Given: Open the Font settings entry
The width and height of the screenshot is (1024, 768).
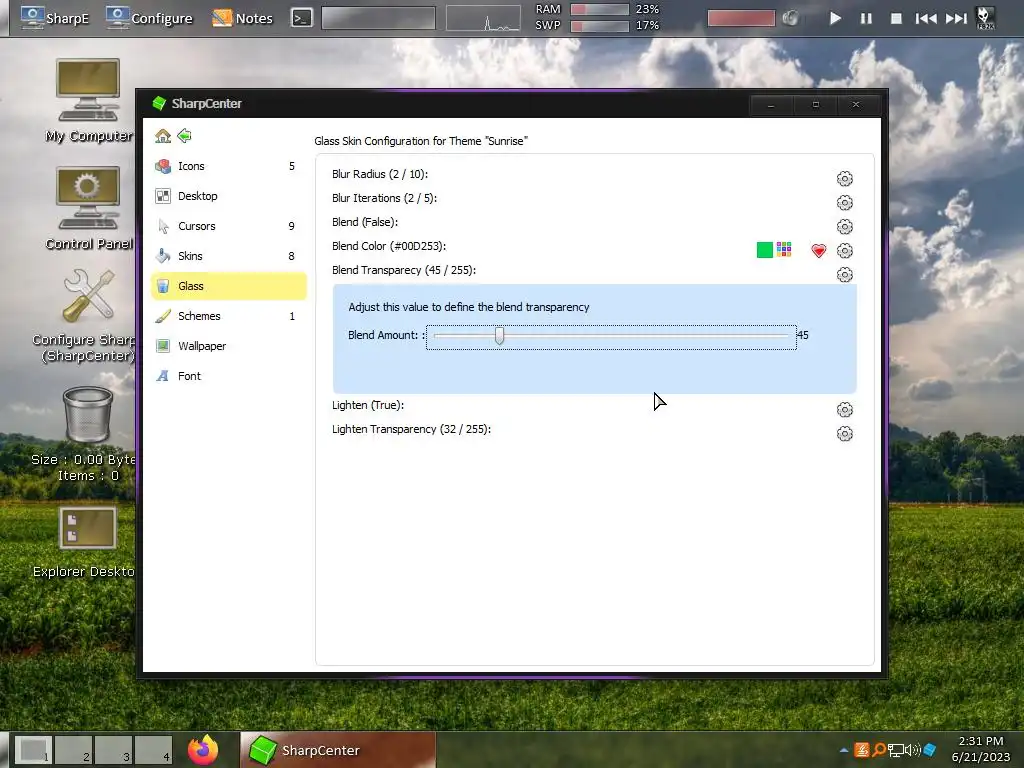Looking at the screenshot, I should (229, 376).
